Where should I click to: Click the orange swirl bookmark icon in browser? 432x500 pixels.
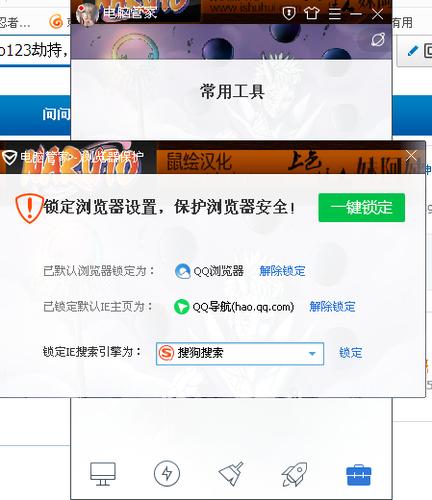coord(56,22)
